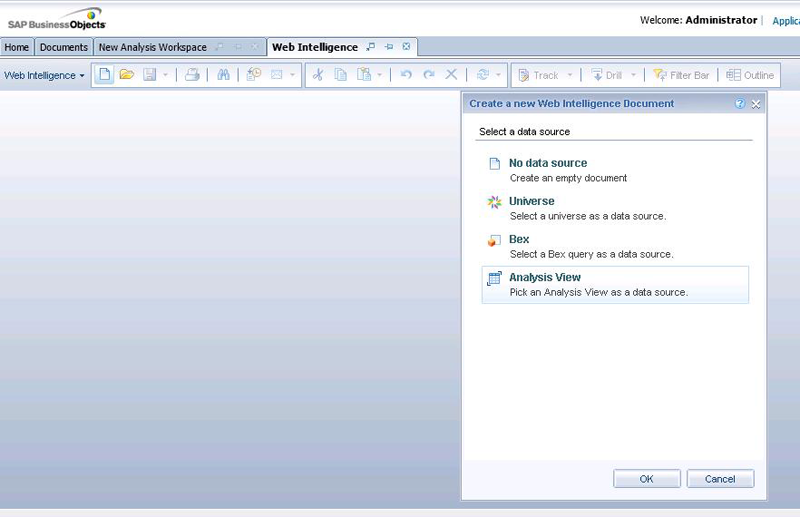Click the Drill toolbar button
The height and width of the screenshot is (517, 800).
[606, 76]
